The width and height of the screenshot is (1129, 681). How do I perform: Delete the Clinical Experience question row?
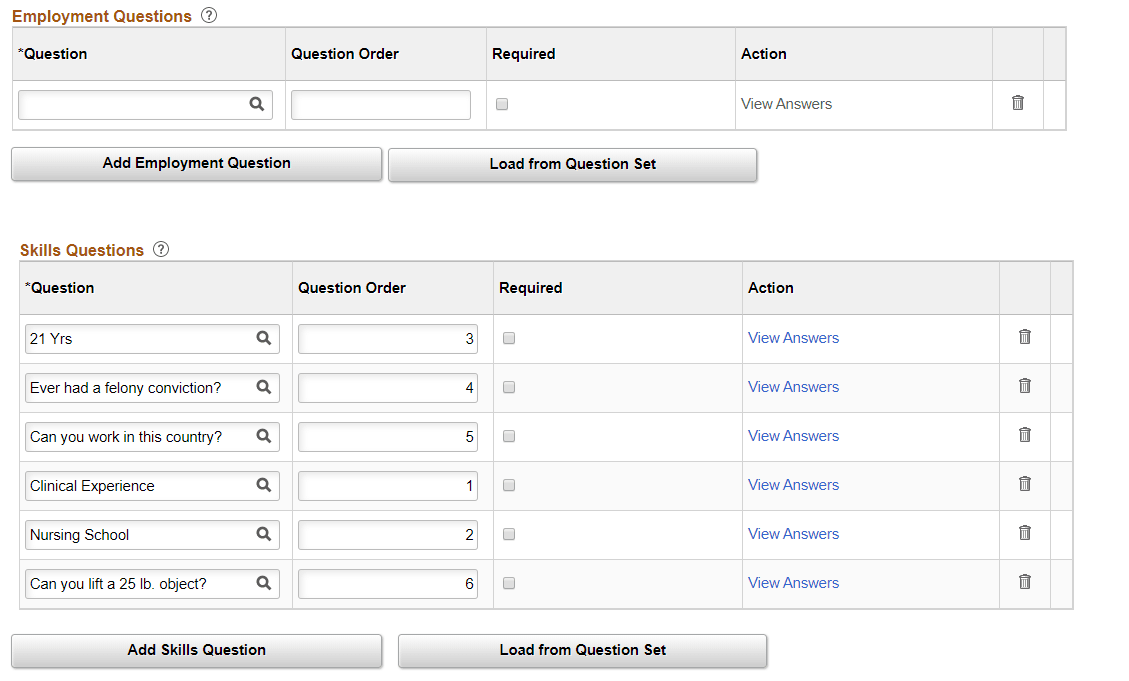(1025, 484)
